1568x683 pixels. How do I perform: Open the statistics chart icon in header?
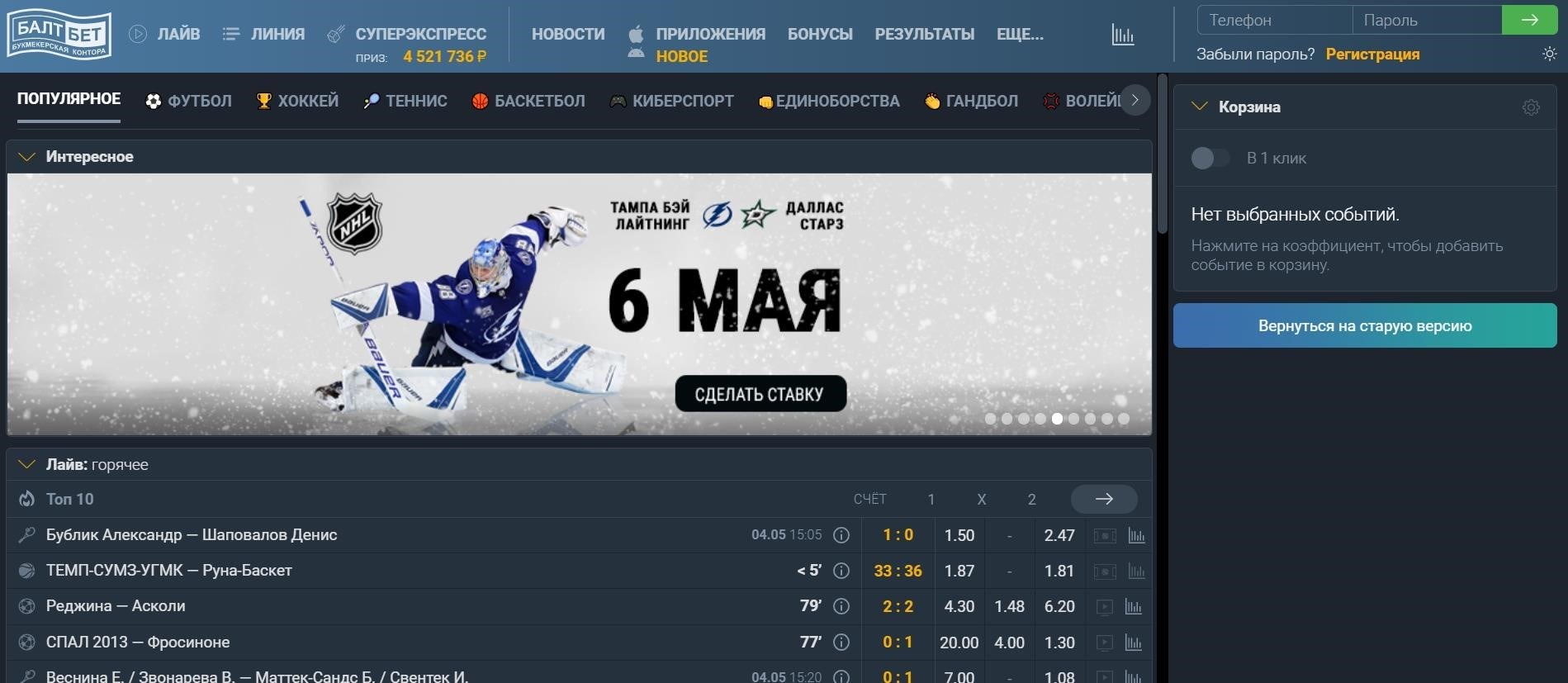(1122, 35)
